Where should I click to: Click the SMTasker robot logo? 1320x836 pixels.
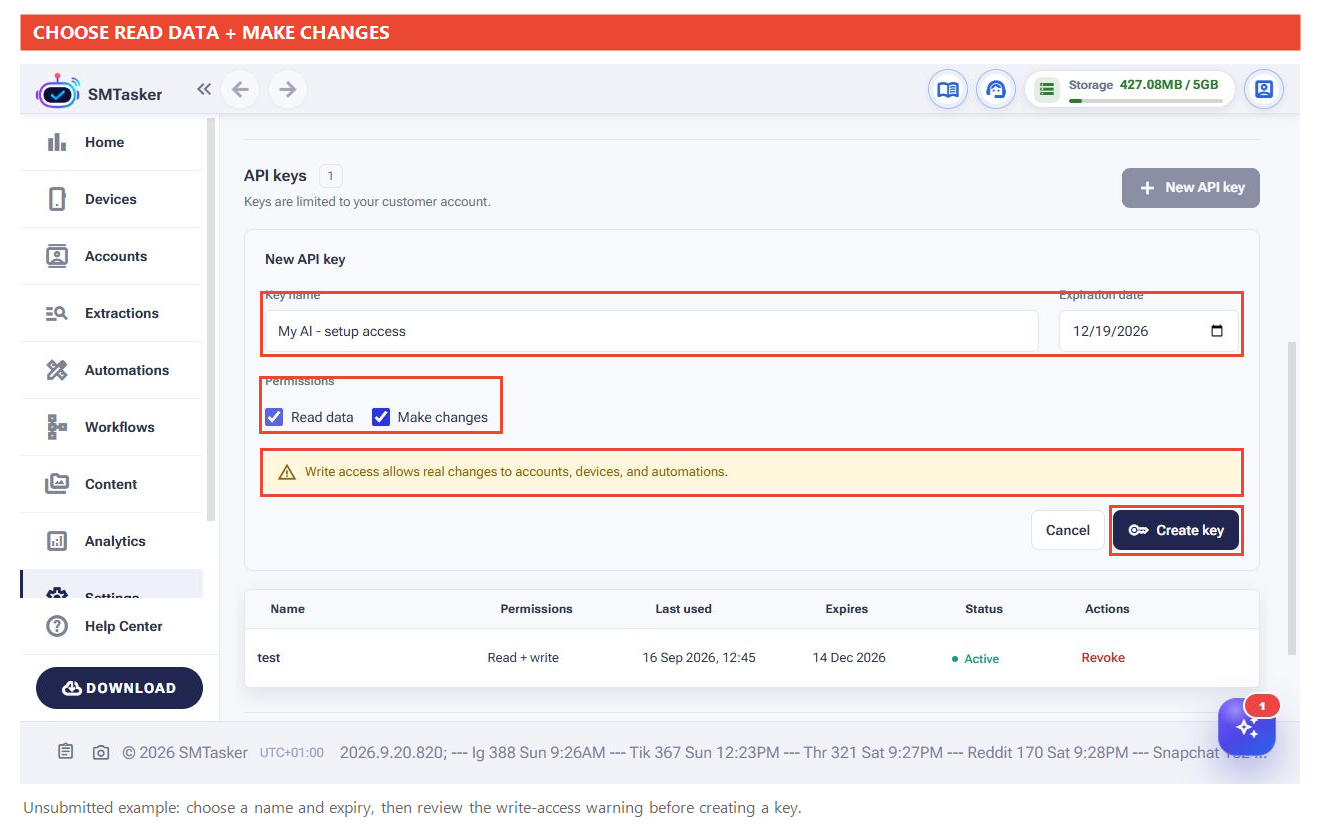(57, 92)
